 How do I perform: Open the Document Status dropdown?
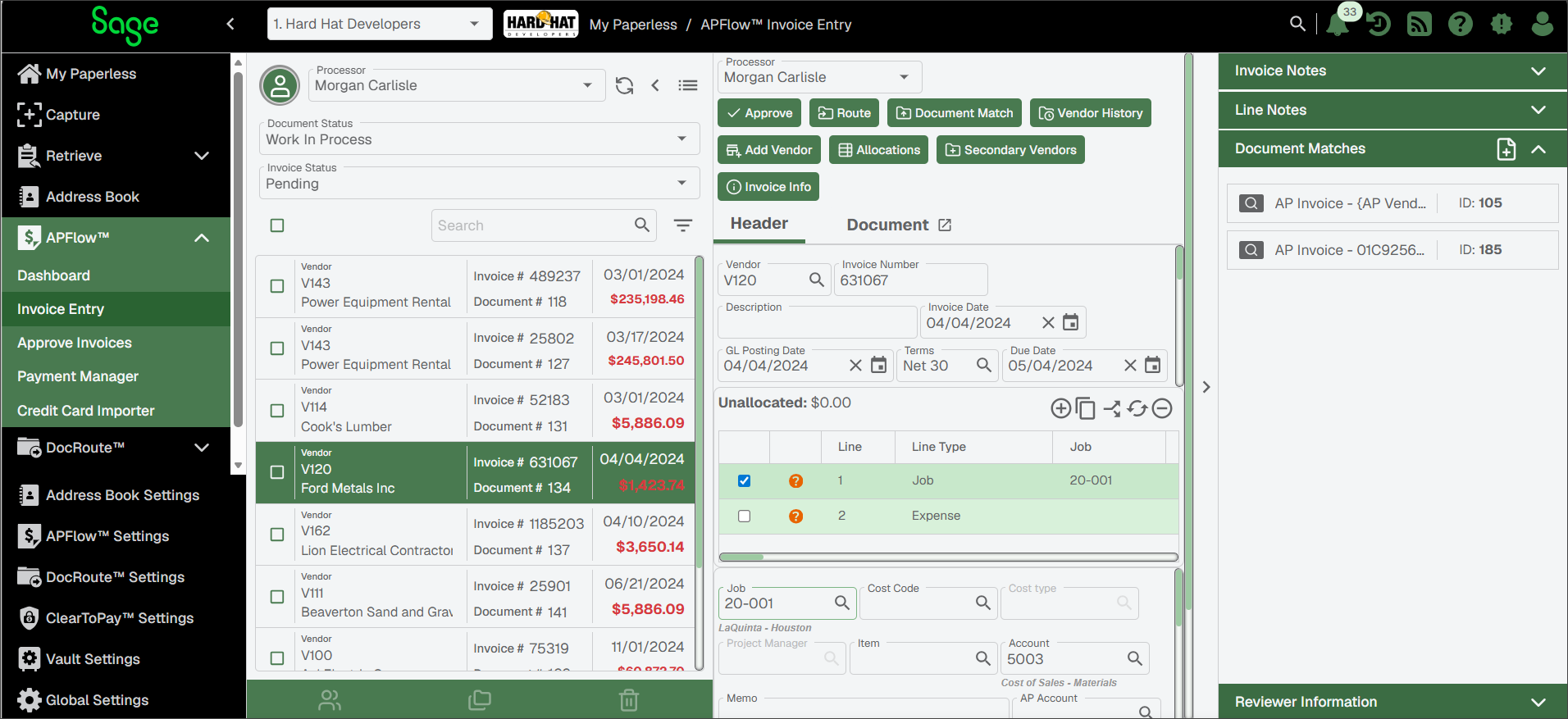point(479,139)
